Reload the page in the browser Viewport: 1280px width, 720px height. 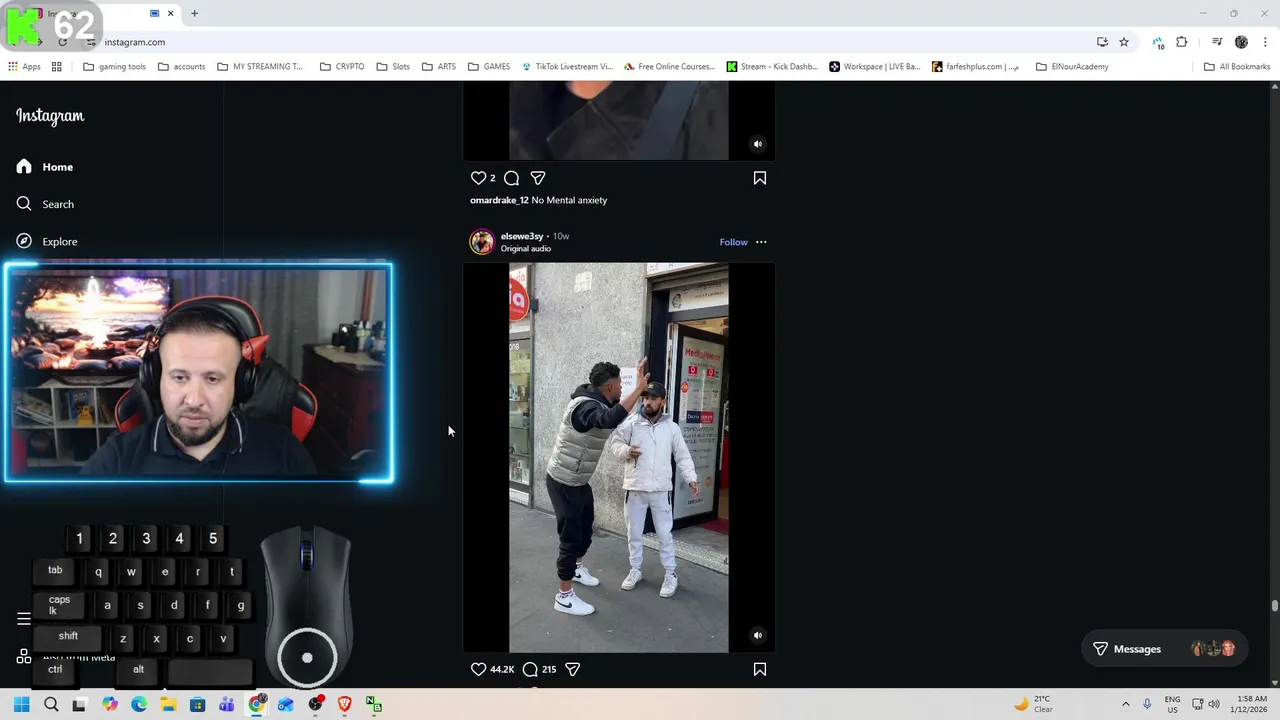pos(62,42)
